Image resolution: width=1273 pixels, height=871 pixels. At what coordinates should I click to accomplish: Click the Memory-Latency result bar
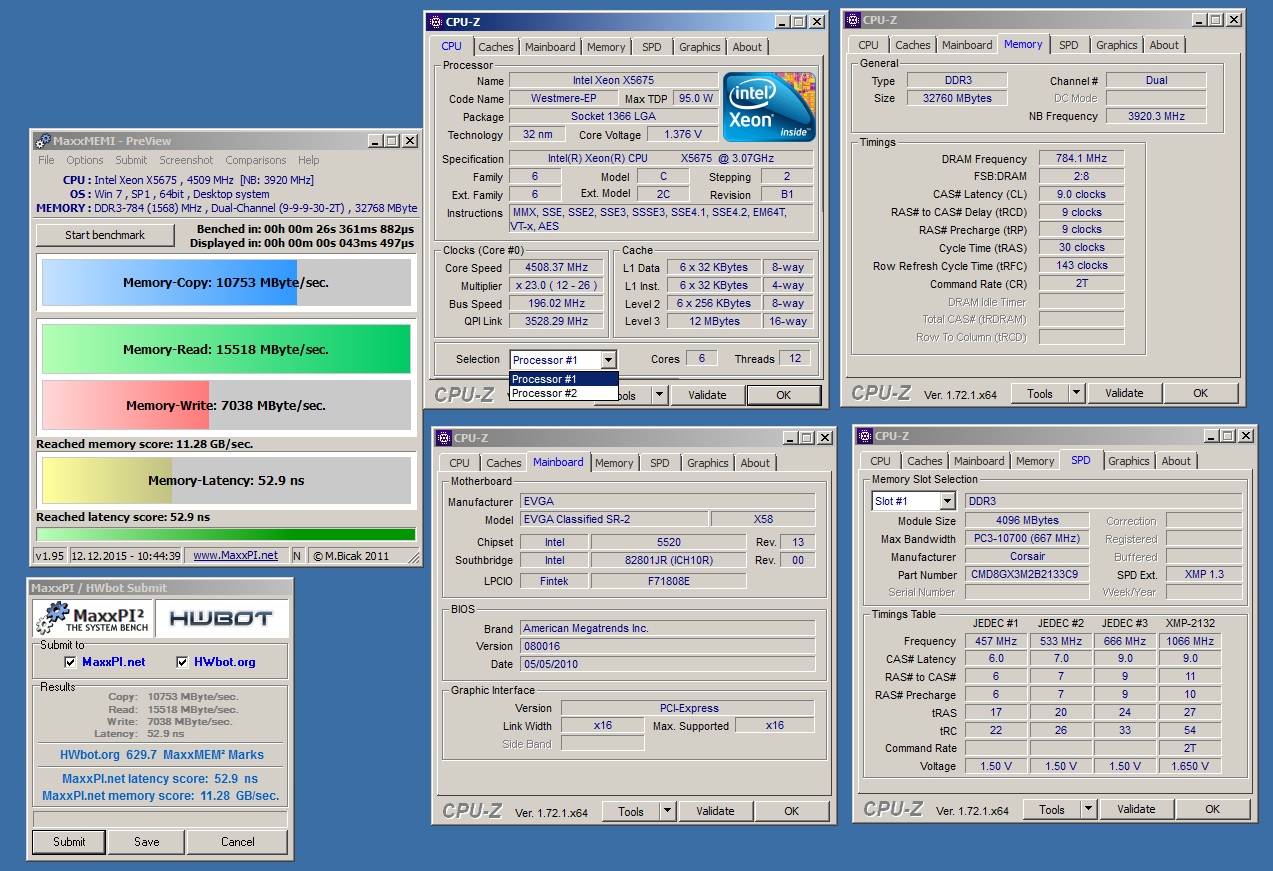(x=226, y=480)
